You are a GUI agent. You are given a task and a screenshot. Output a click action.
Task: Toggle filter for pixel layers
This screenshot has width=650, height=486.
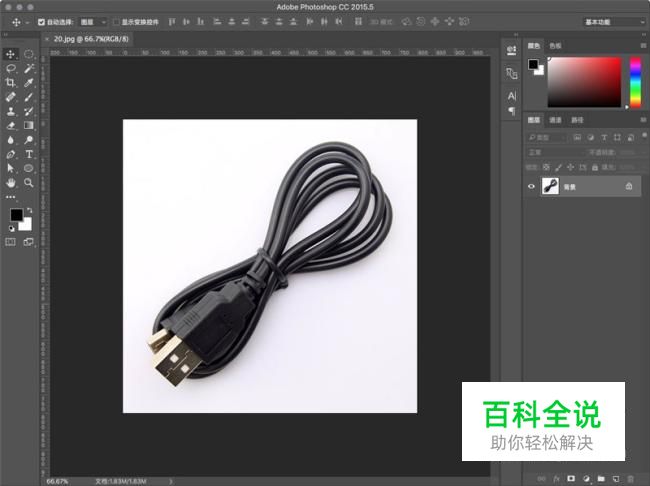[577, 137]
